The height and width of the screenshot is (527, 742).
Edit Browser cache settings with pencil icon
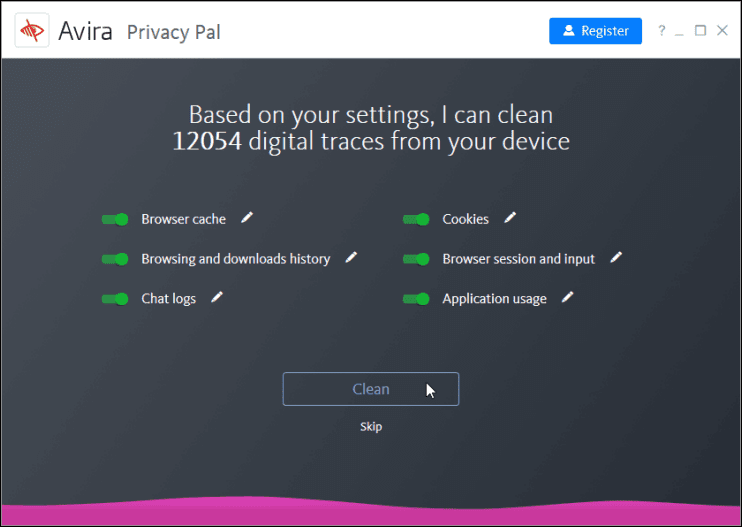tap(247, 218)
